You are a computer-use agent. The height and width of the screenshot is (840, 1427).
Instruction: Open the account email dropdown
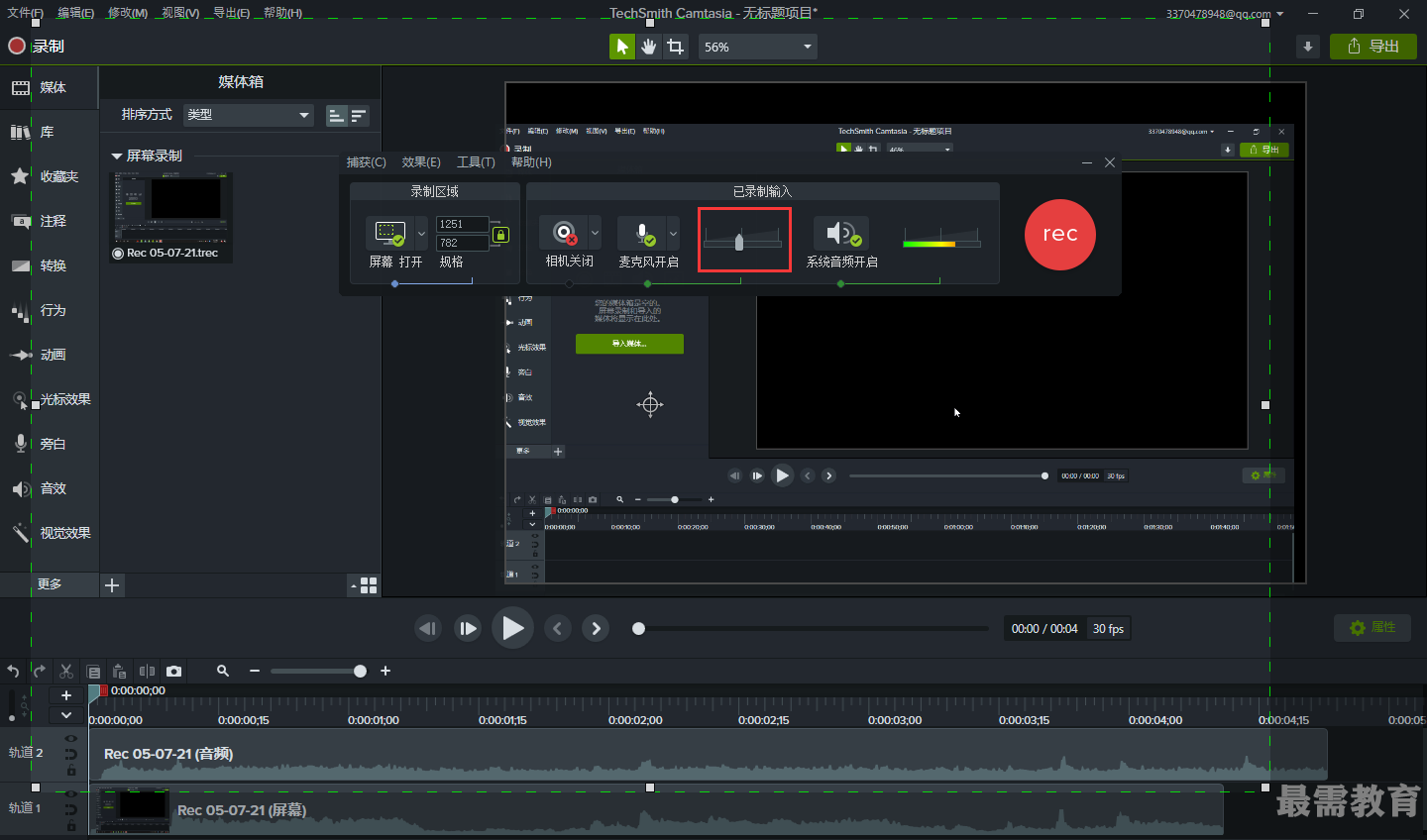(1225, 14)
